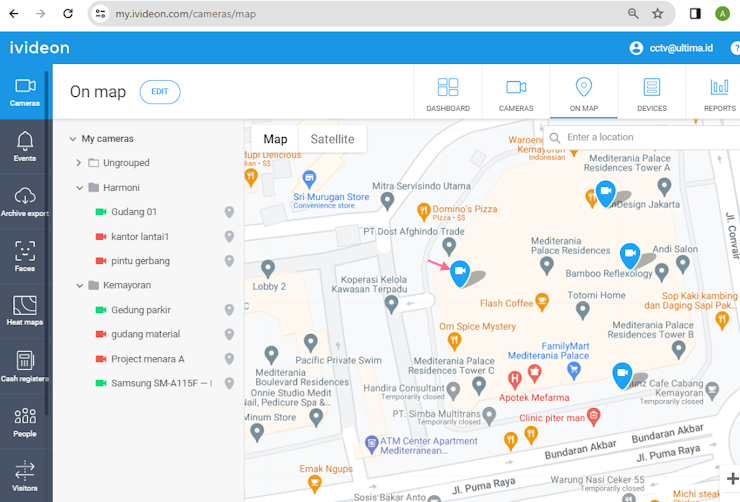This screenshot has width=740, height=502.
Task: Click camera marker near Koperasi Kelola
Action: [x=460, y=272]
